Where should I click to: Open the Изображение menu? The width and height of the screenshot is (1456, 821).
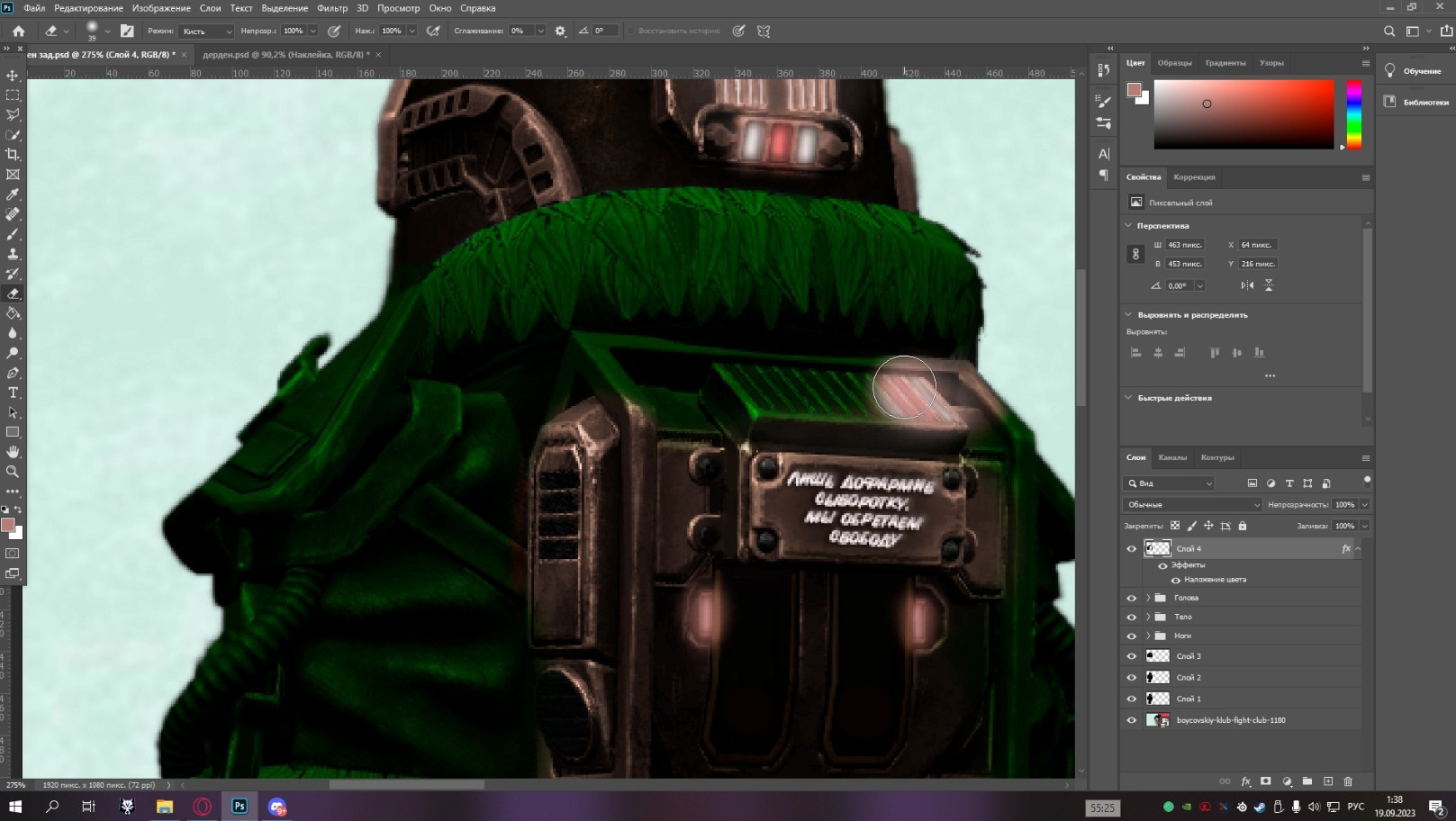point(161,8)
